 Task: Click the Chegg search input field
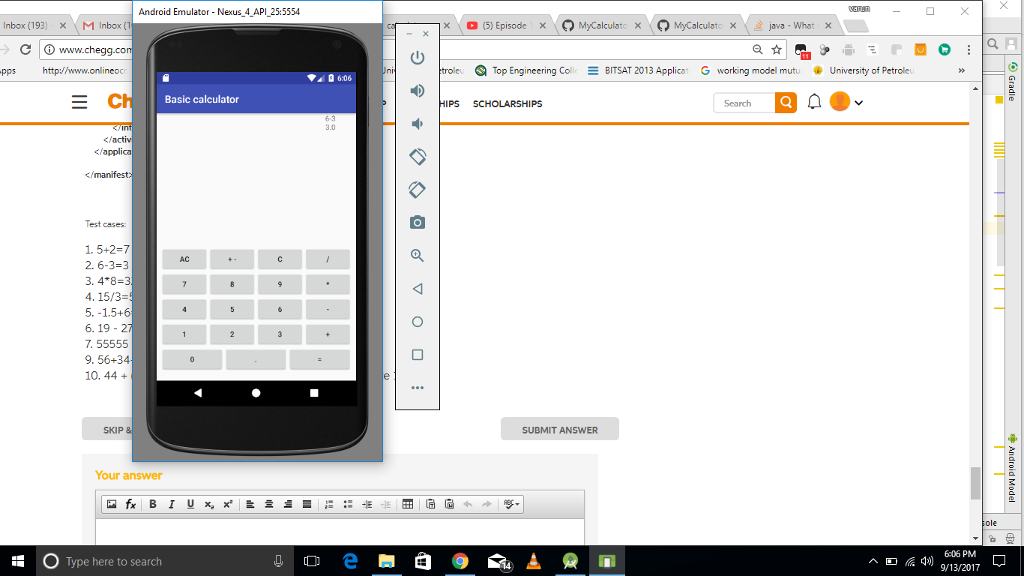point(744,103)
